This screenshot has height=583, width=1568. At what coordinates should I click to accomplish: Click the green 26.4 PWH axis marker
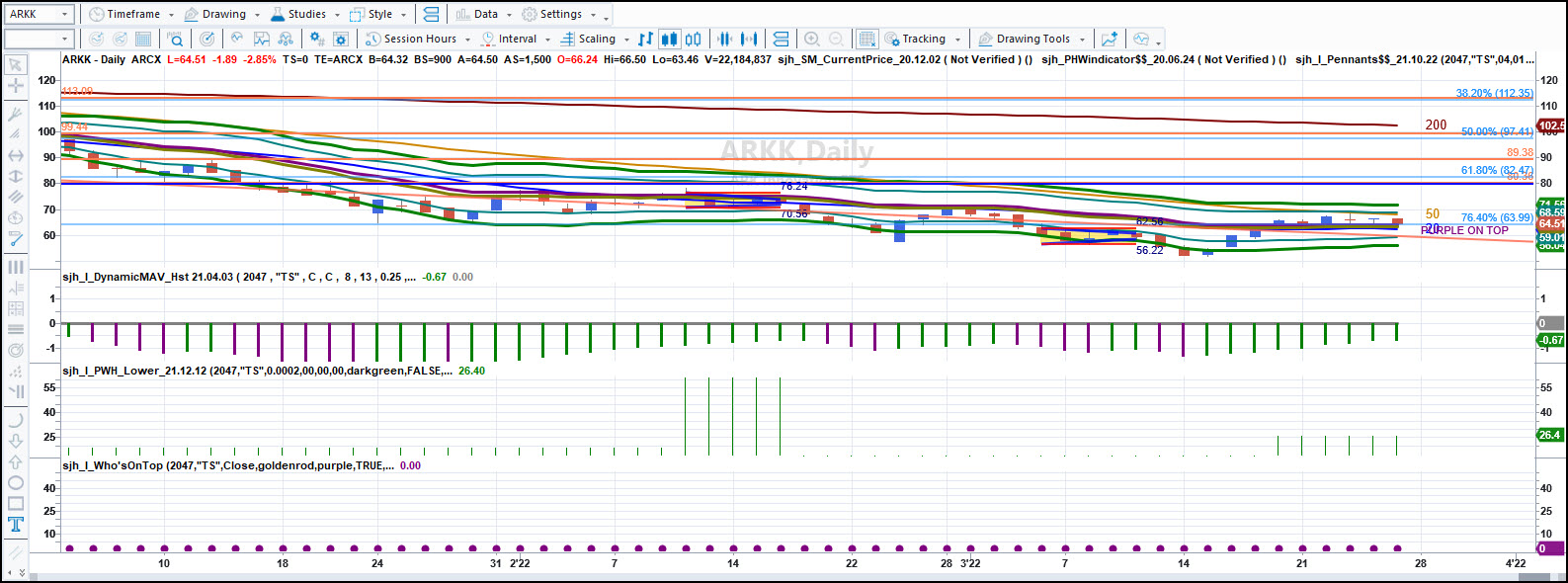[x=1549, y=435]
